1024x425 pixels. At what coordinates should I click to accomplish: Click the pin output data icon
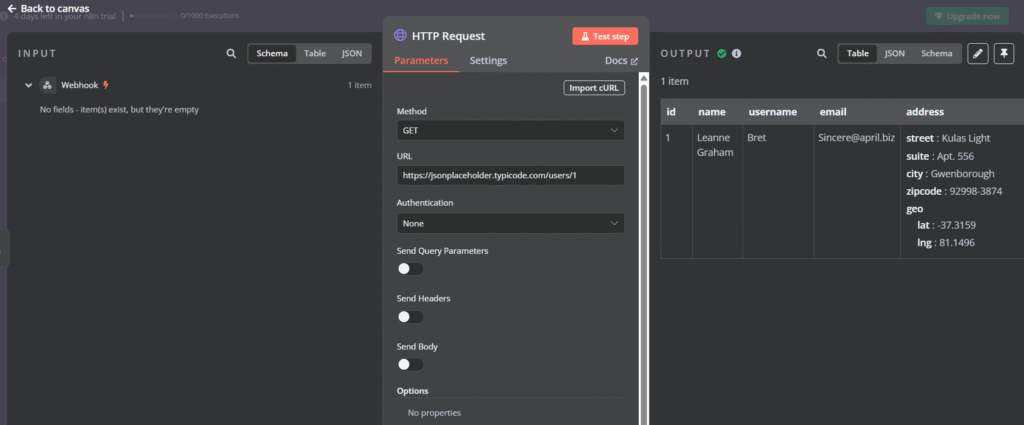pos(1004,54)
